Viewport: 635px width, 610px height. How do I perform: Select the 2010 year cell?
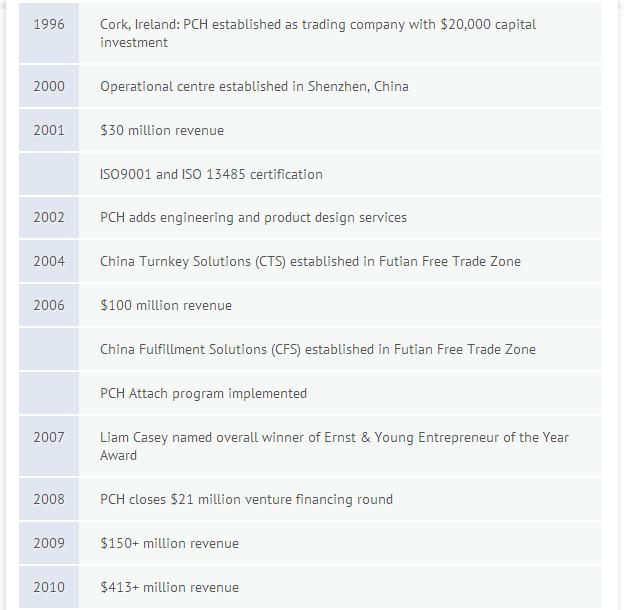pos(49,587)
